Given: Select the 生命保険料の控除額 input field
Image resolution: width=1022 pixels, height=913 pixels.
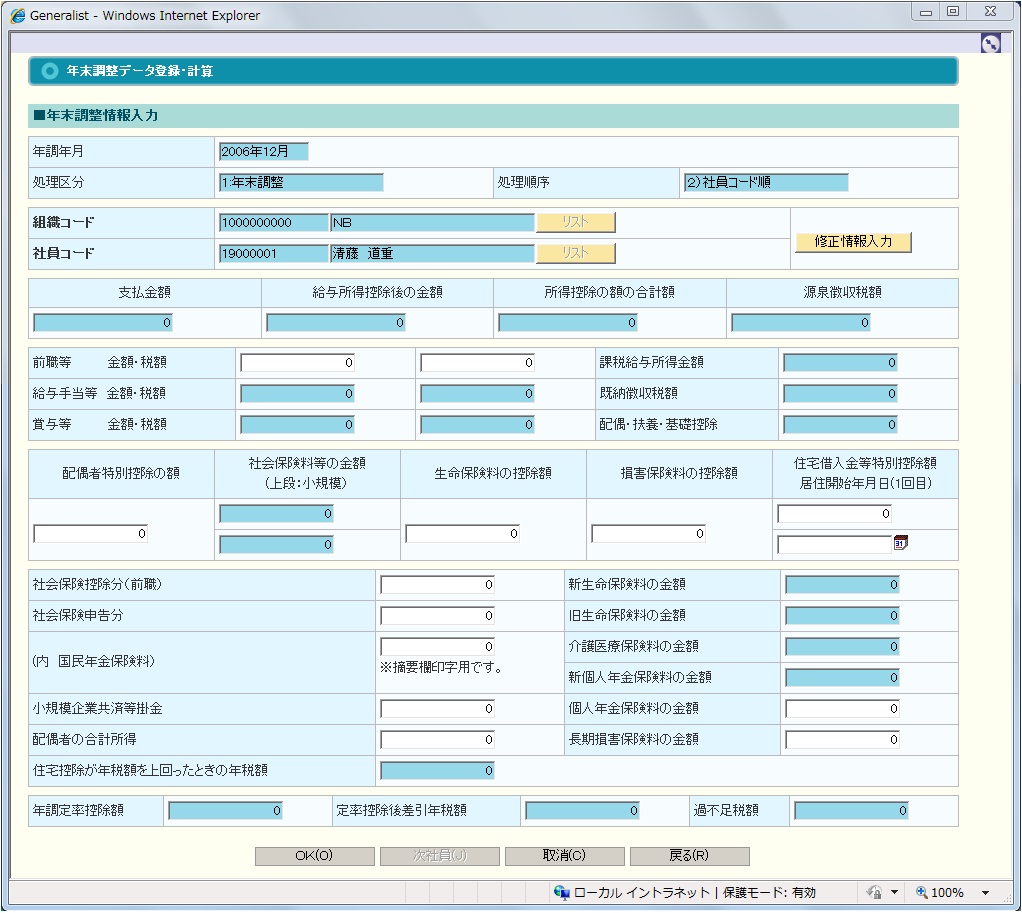Looking at the screenshot, I should coord(462,534).
